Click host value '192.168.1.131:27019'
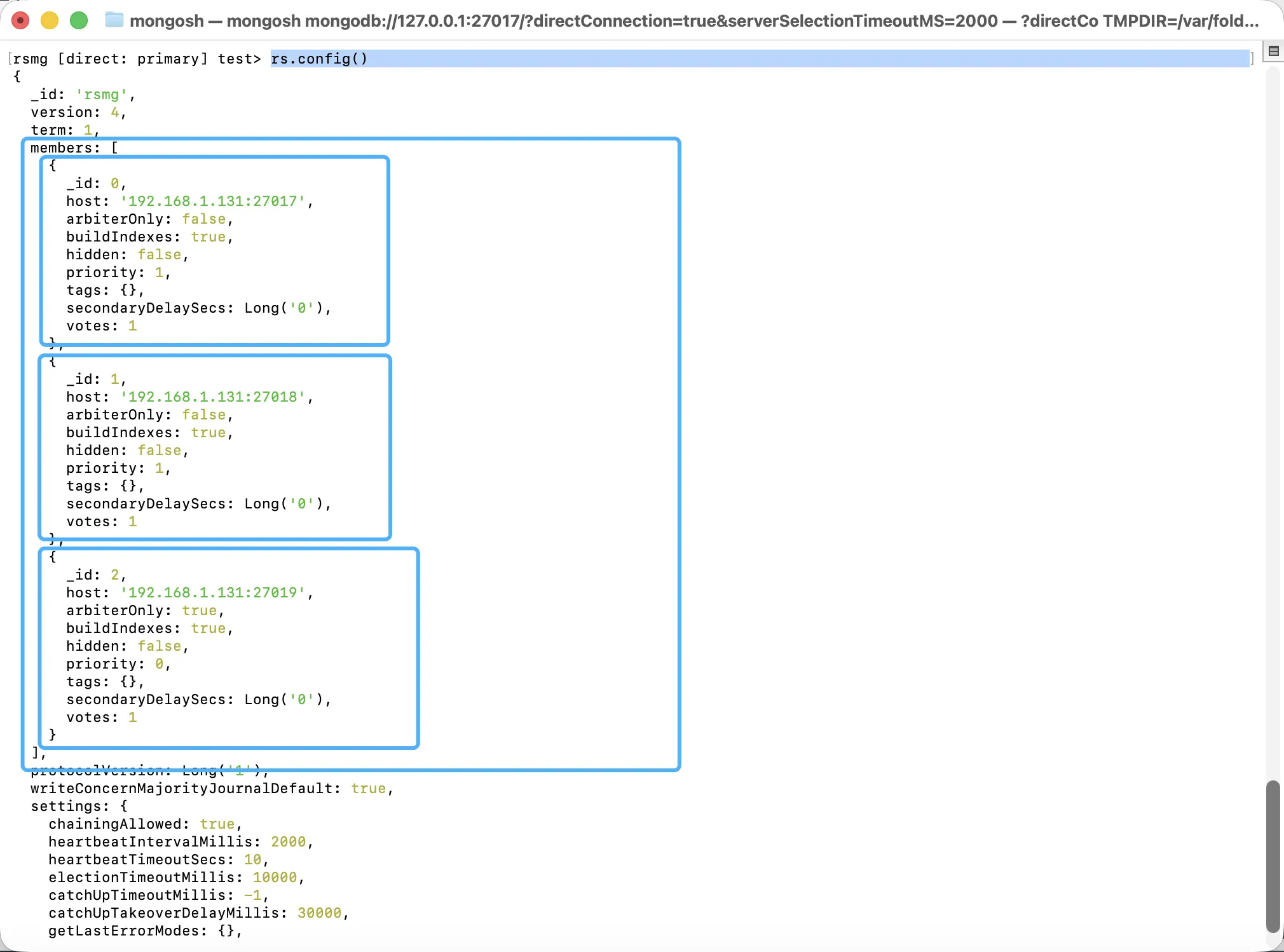 click(213, 593)
